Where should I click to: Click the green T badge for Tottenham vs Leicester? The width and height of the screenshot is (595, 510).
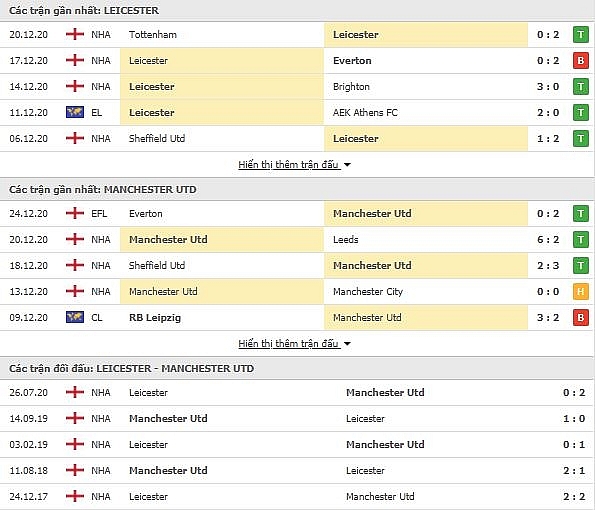[581, 35]
